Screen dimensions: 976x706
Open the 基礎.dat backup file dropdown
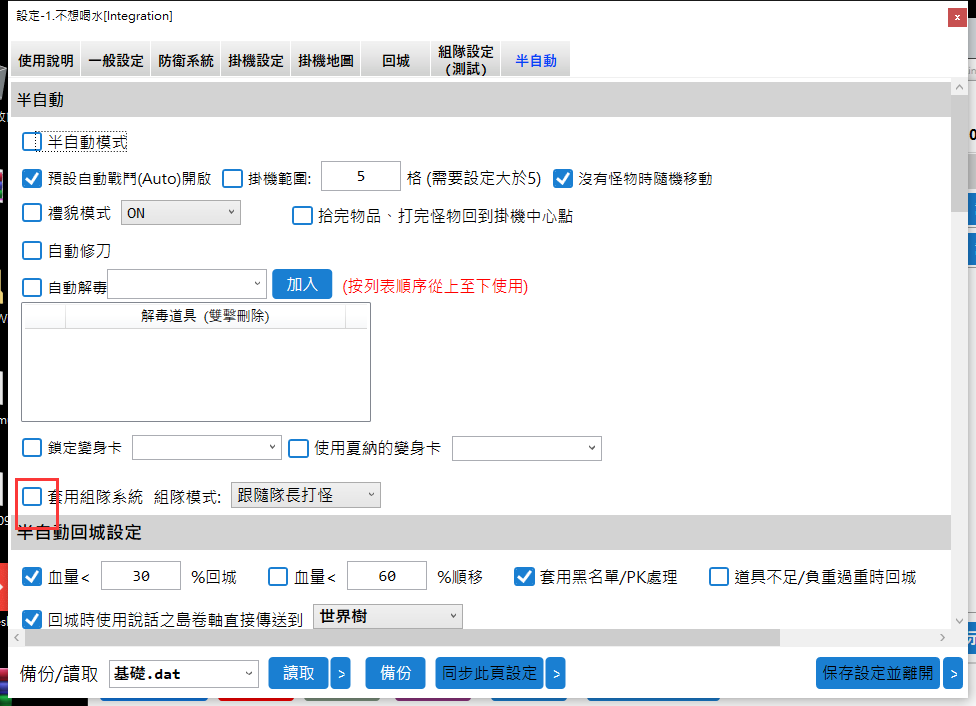184,674
